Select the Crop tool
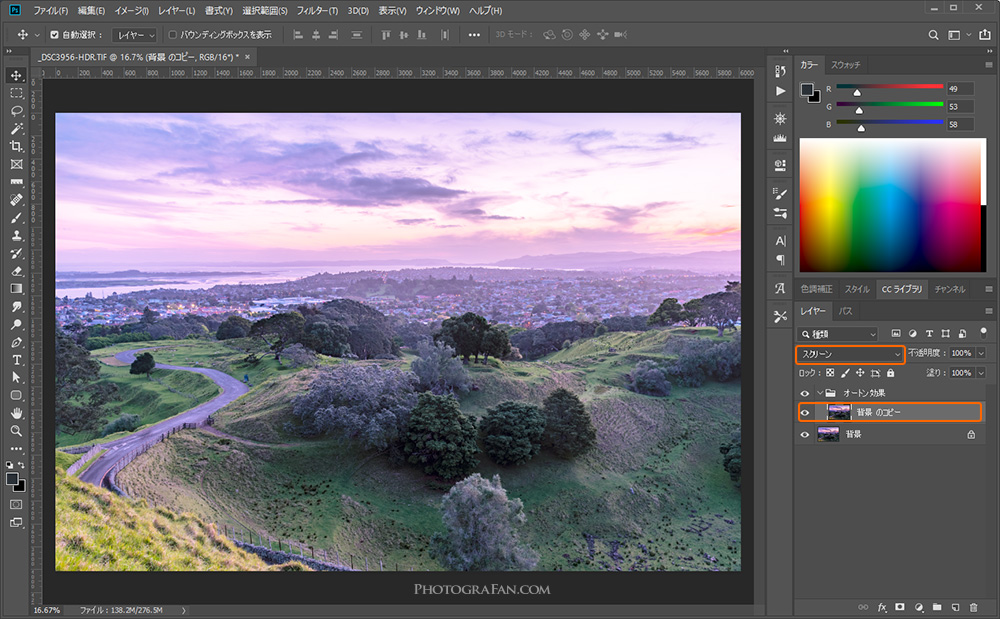This screenshot has height=619, width=1000. click(17, 147)
